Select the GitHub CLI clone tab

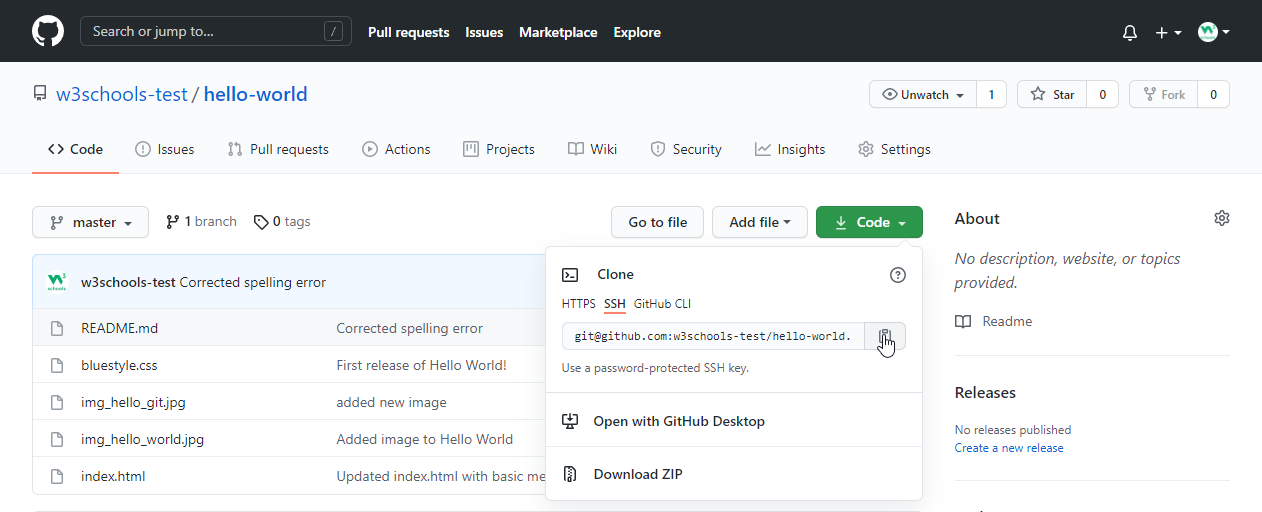click(x=662, y=304)
